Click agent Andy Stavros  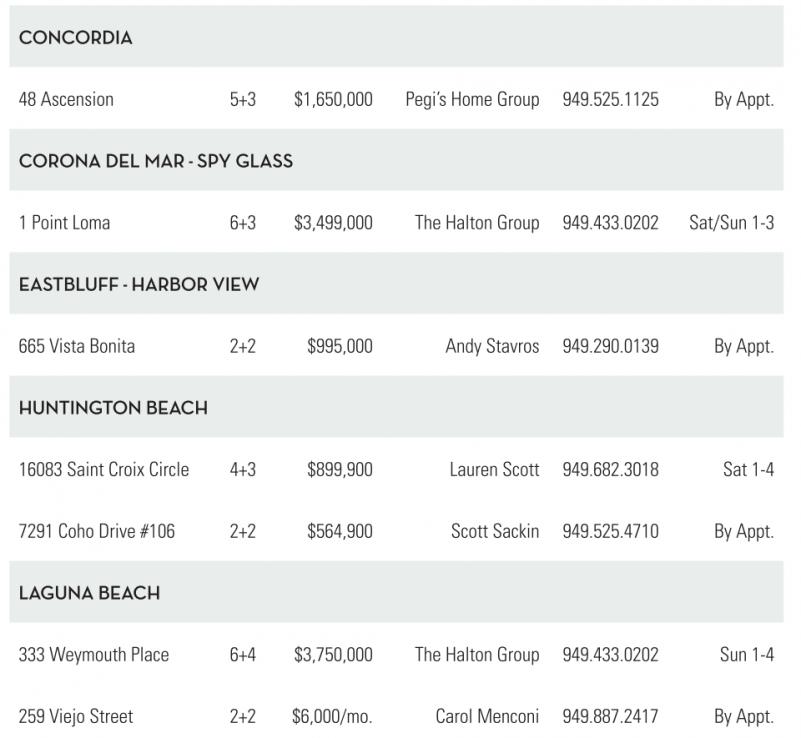(492, 347)
